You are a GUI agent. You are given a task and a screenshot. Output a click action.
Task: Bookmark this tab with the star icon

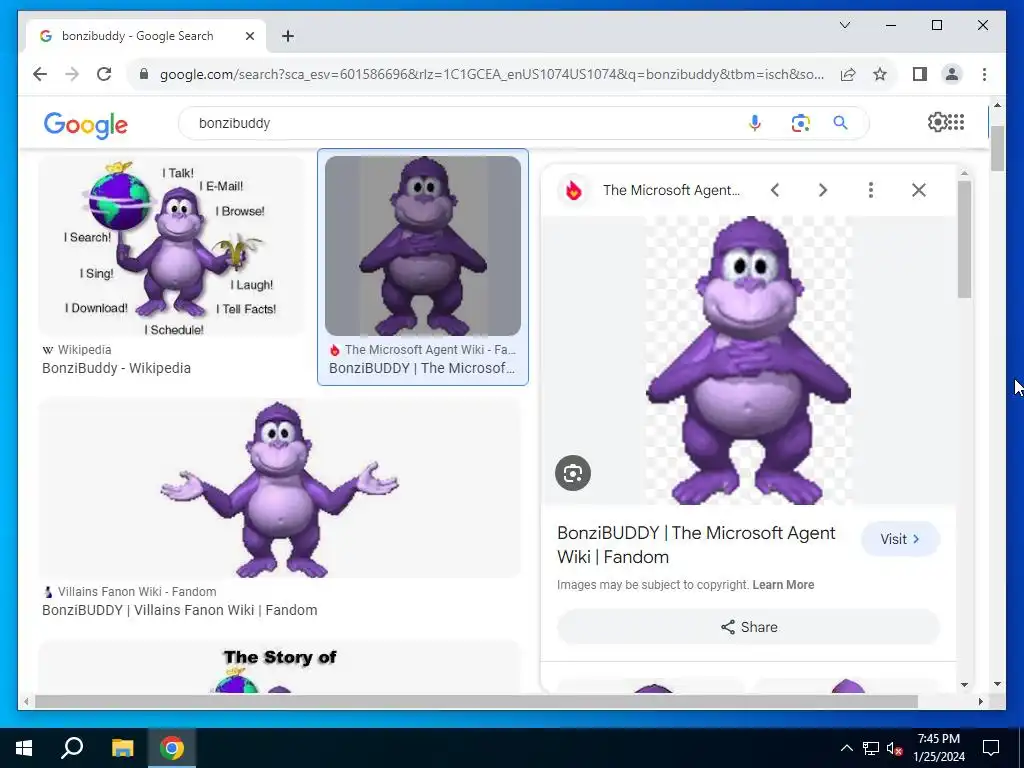tap(880, 74)
